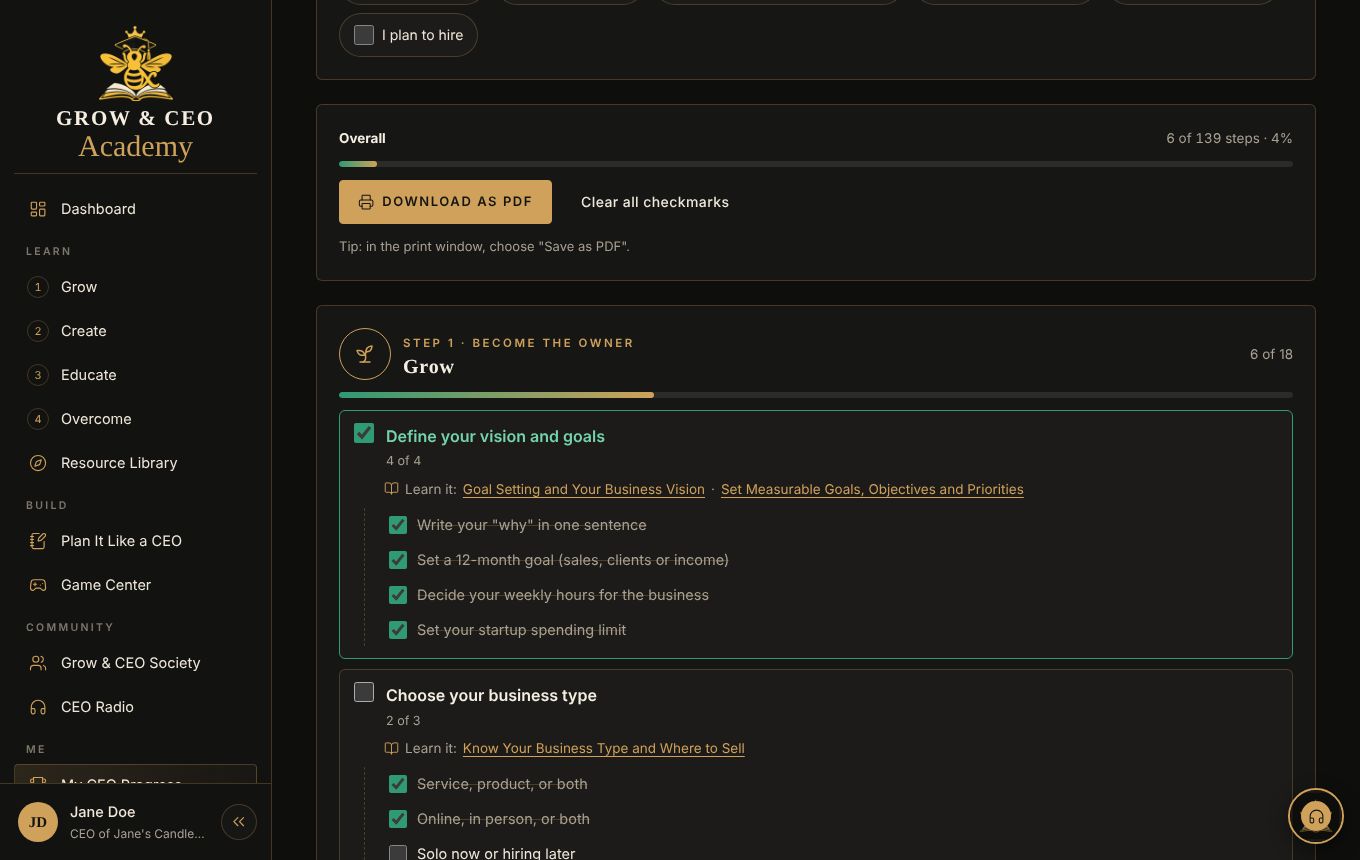Click the Grow & CEO Academy bee logo
The height and width of the screenshot is (860, 1360).
click(135, 64)
